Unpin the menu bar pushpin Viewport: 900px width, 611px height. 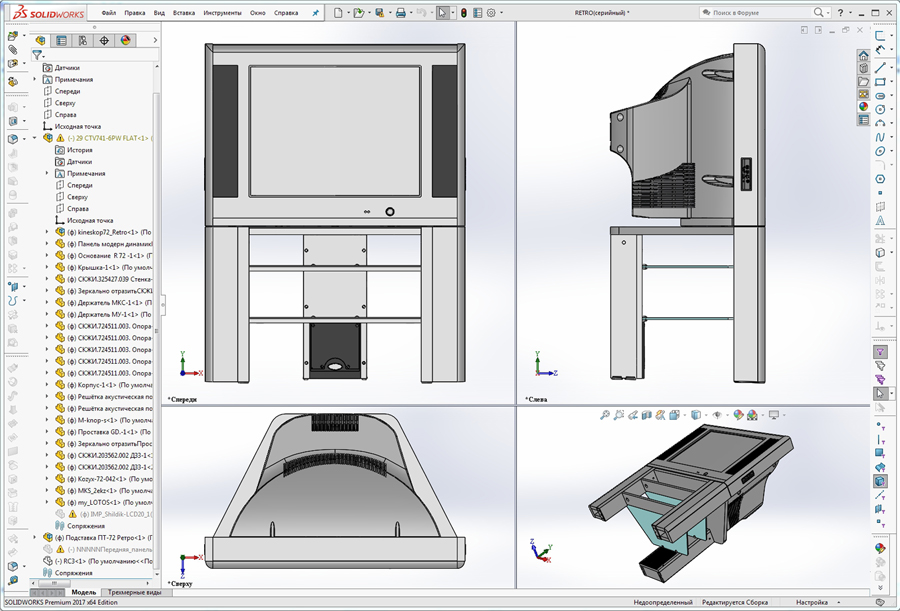point(315,12)
